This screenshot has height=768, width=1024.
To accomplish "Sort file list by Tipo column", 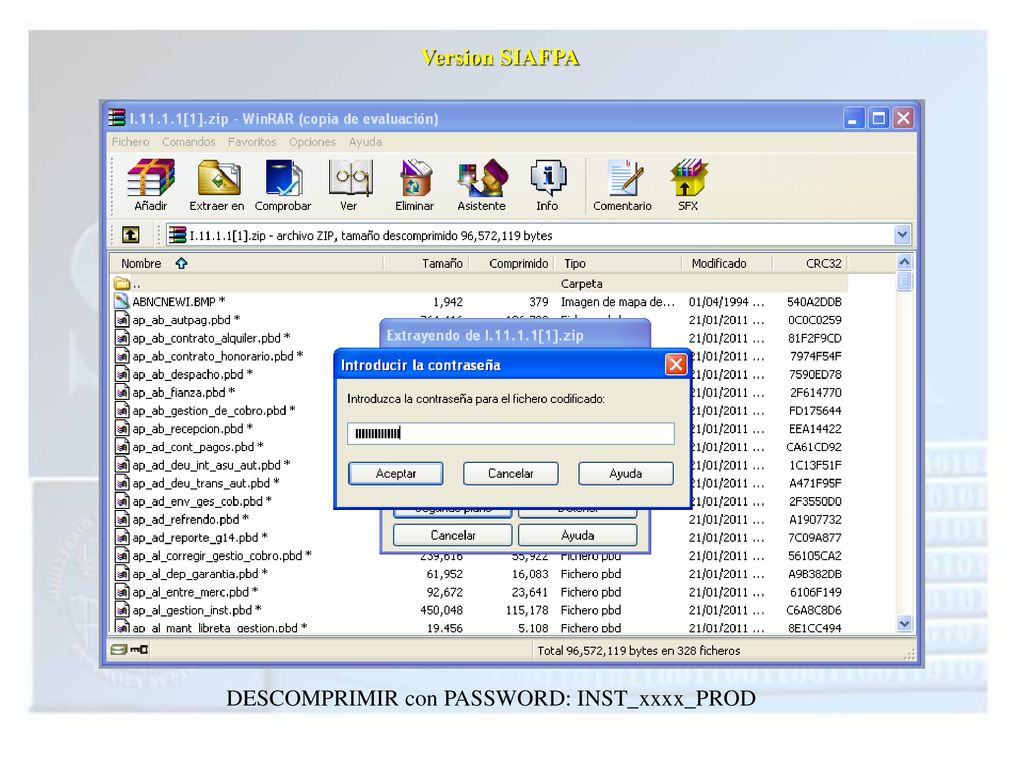I will (x=618, y=263).
